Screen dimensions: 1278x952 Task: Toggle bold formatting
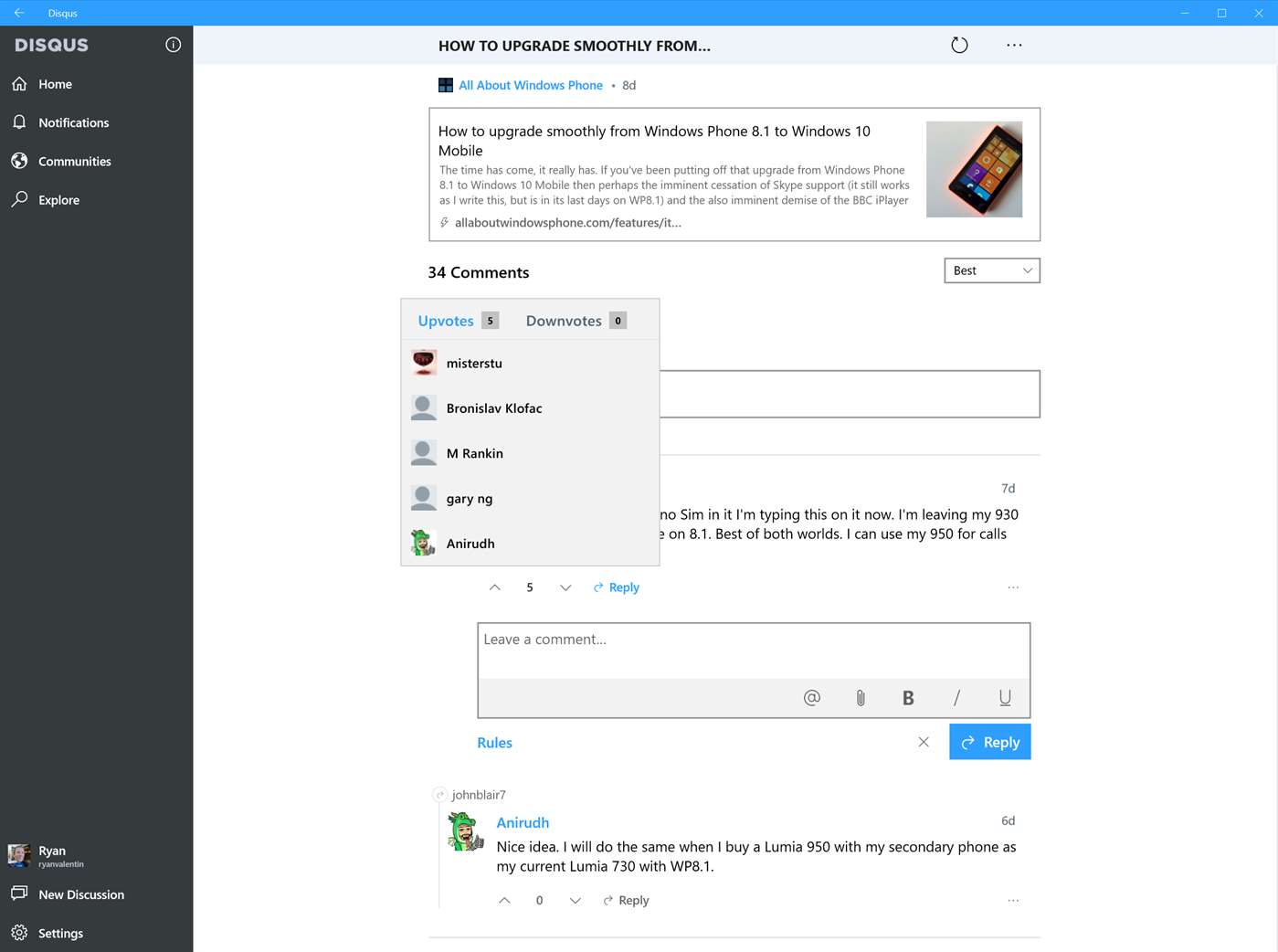click(908, 698)
